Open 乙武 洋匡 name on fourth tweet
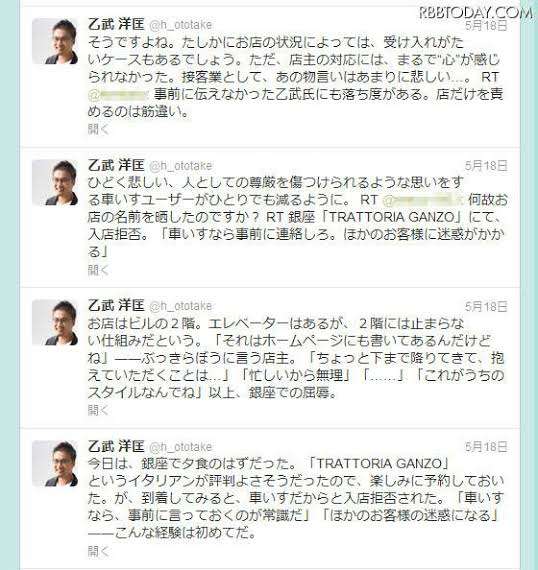This screenshot has width=538, height=570. pyautogui.click(x=116, y=447)
